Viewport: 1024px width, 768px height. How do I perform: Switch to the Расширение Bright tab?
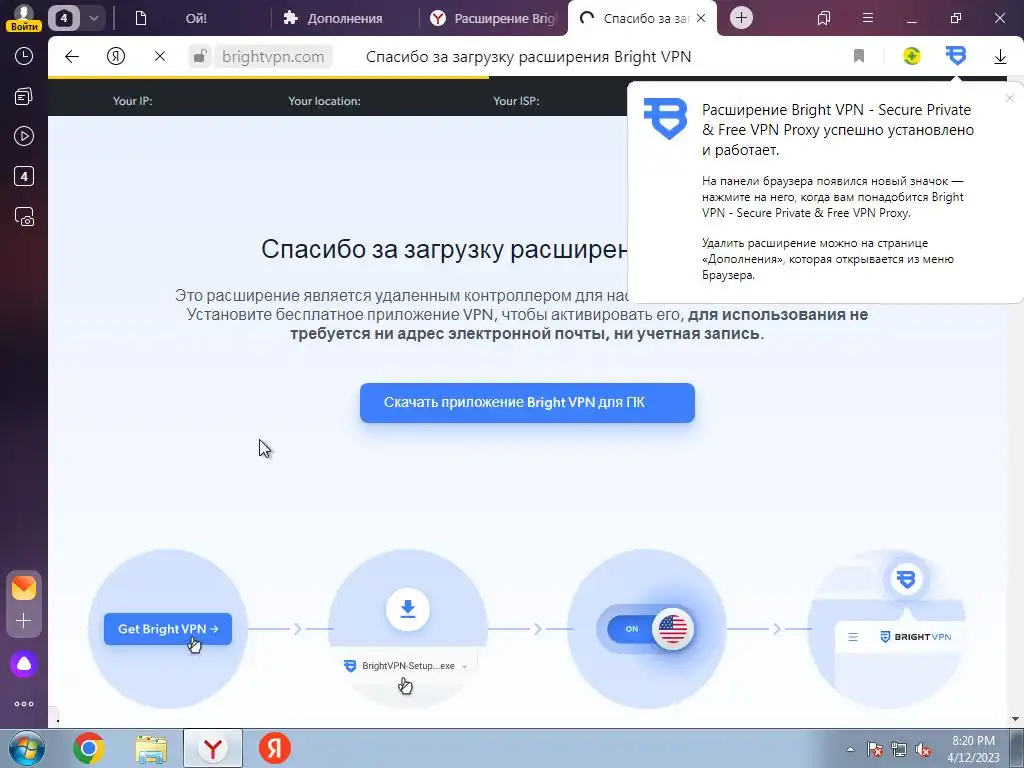coord(495,18)
